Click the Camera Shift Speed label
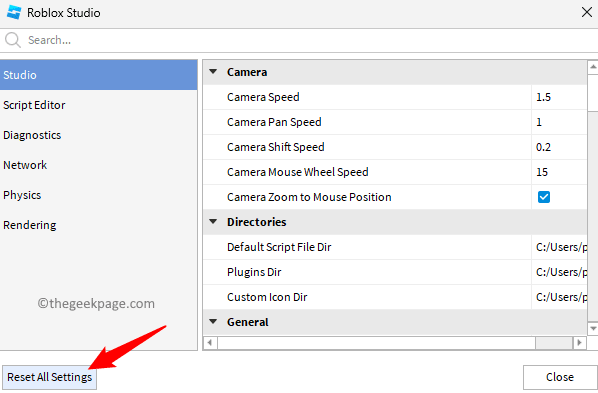This screenshot has height=393, width=598. (x=276, y=147)
